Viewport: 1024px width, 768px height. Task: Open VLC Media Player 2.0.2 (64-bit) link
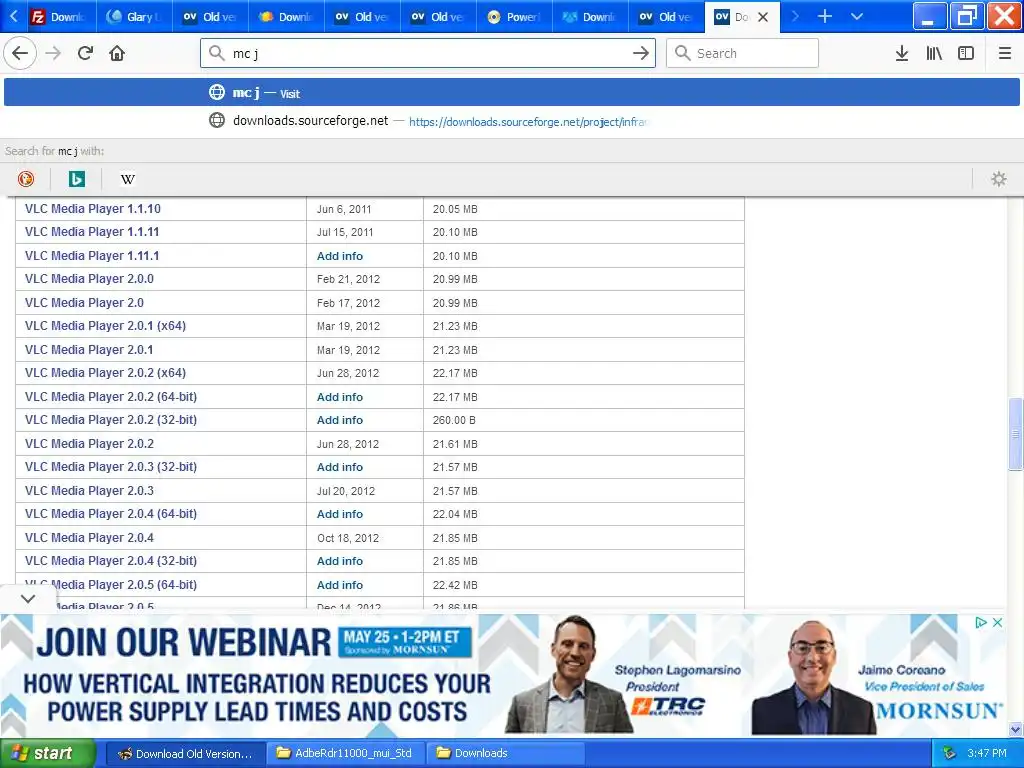coord(111,396)
